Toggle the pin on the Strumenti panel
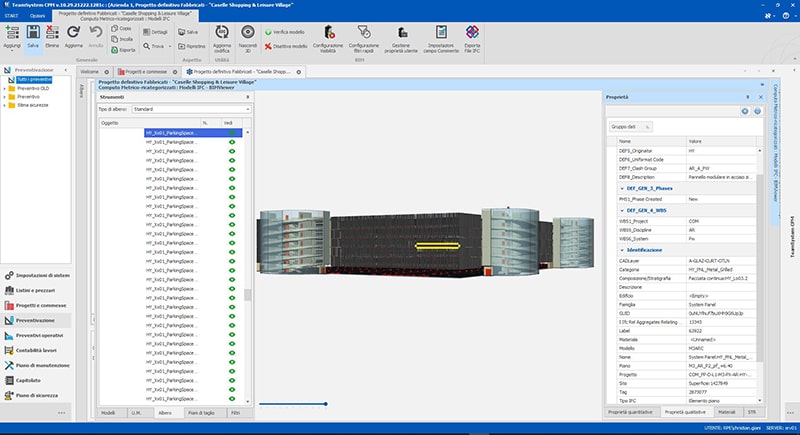The image size is (800, 435). [x=248, y=97]
